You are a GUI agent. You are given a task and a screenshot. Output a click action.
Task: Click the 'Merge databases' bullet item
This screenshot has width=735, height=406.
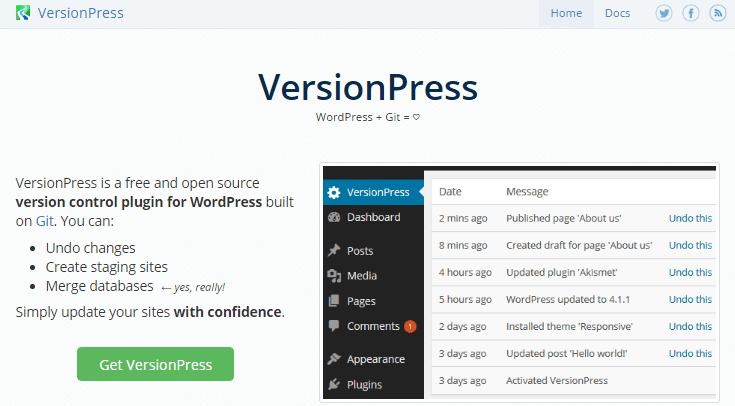(99, 286)
